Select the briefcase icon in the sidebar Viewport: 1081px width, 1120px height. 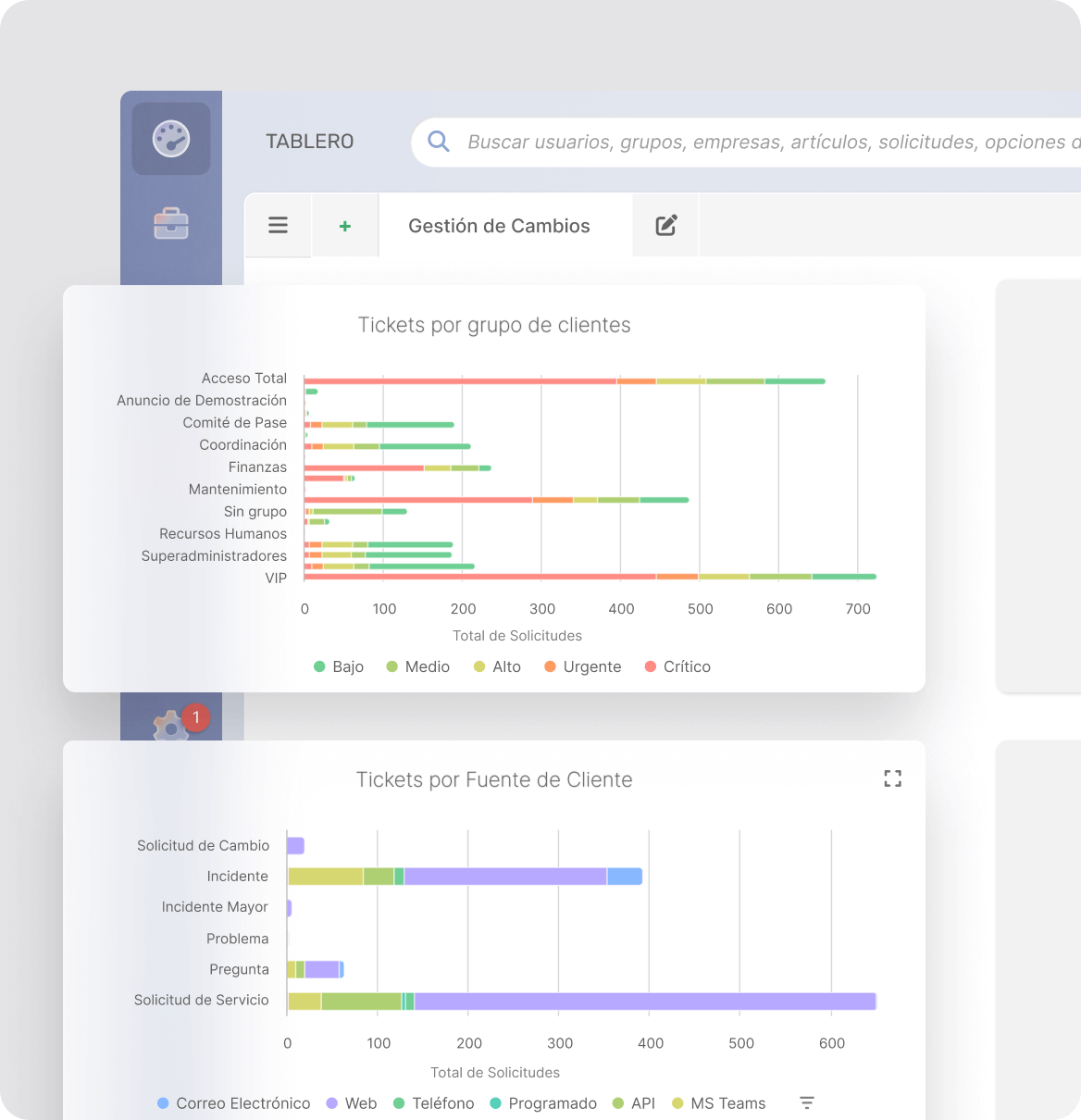point(170,222)
